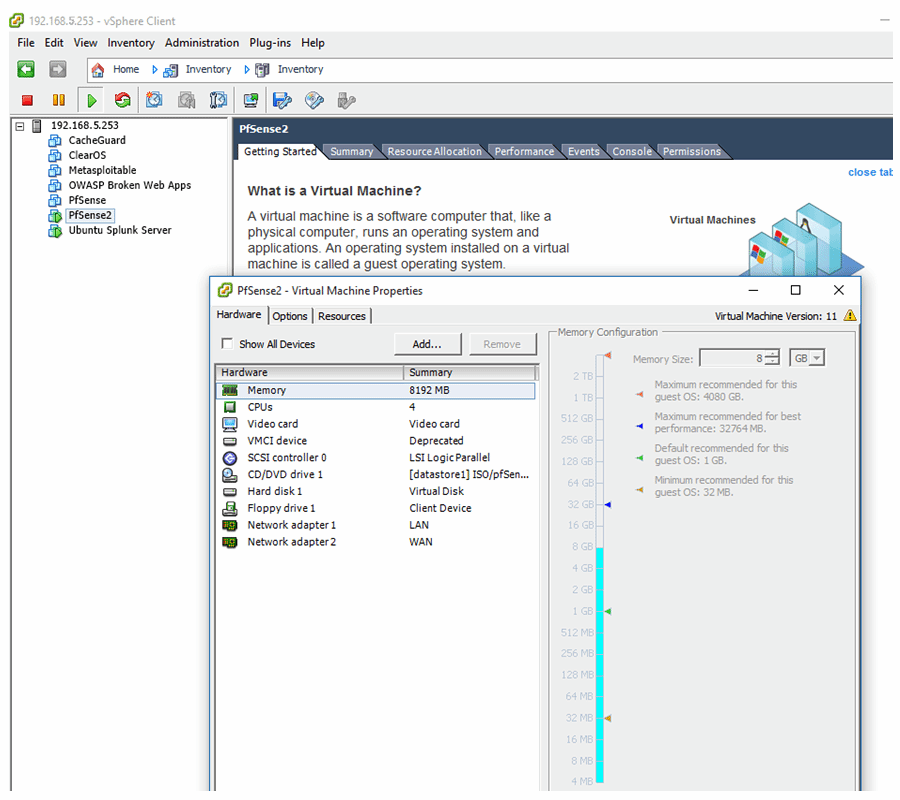The image size is (900, 800).
Task: Open the File menu
Action: (26, 43)
